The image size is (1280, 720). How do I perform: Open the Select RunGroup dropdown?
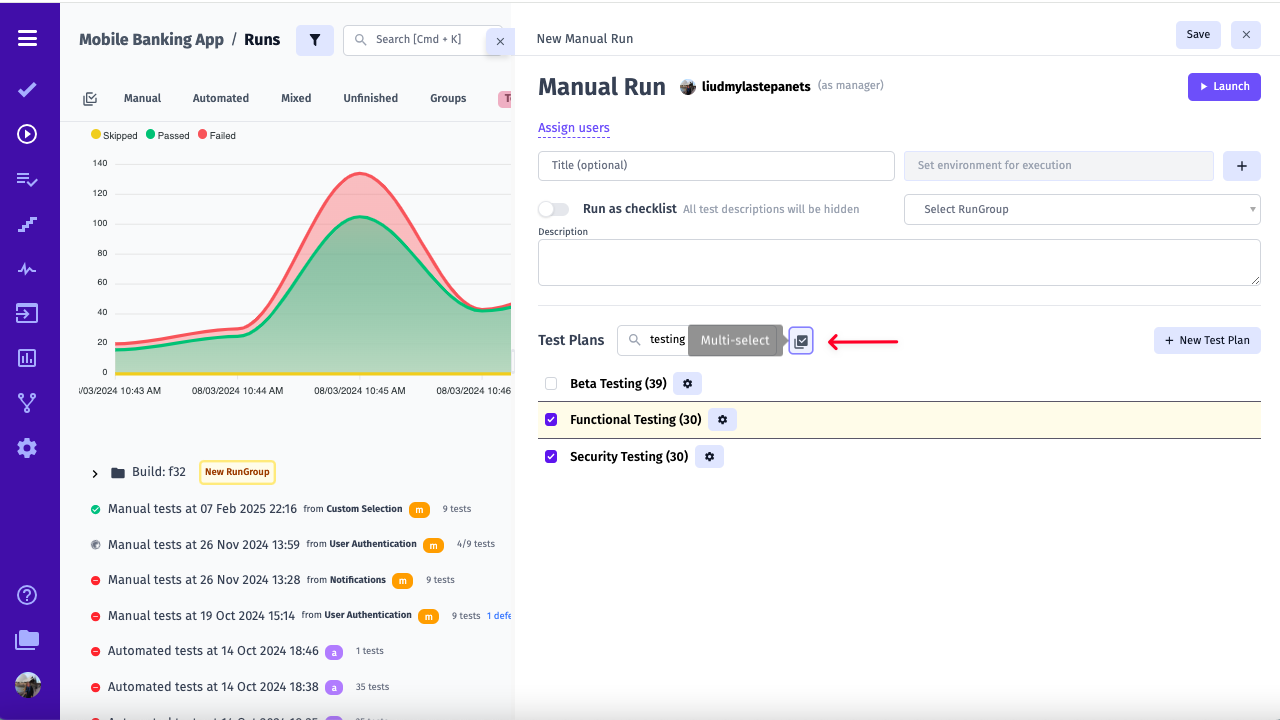click(1081, 209)
